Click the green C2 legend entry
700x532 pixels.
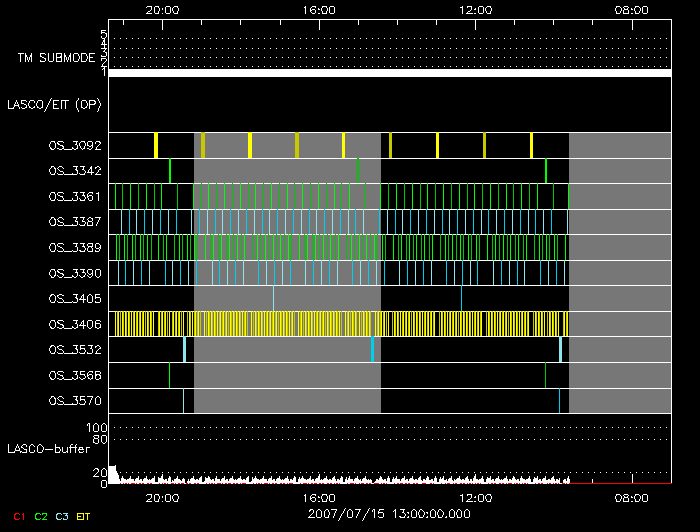(41, 516)
